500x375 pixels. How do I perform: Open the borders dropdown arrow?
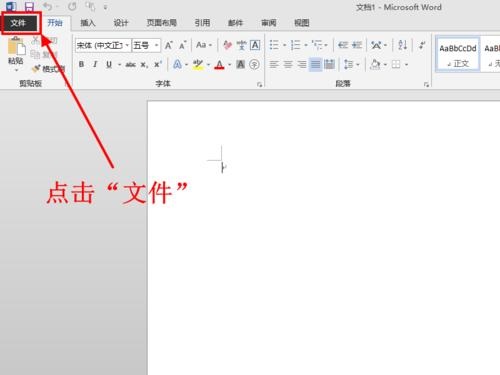pyautogui.click(x=407, y=65)
